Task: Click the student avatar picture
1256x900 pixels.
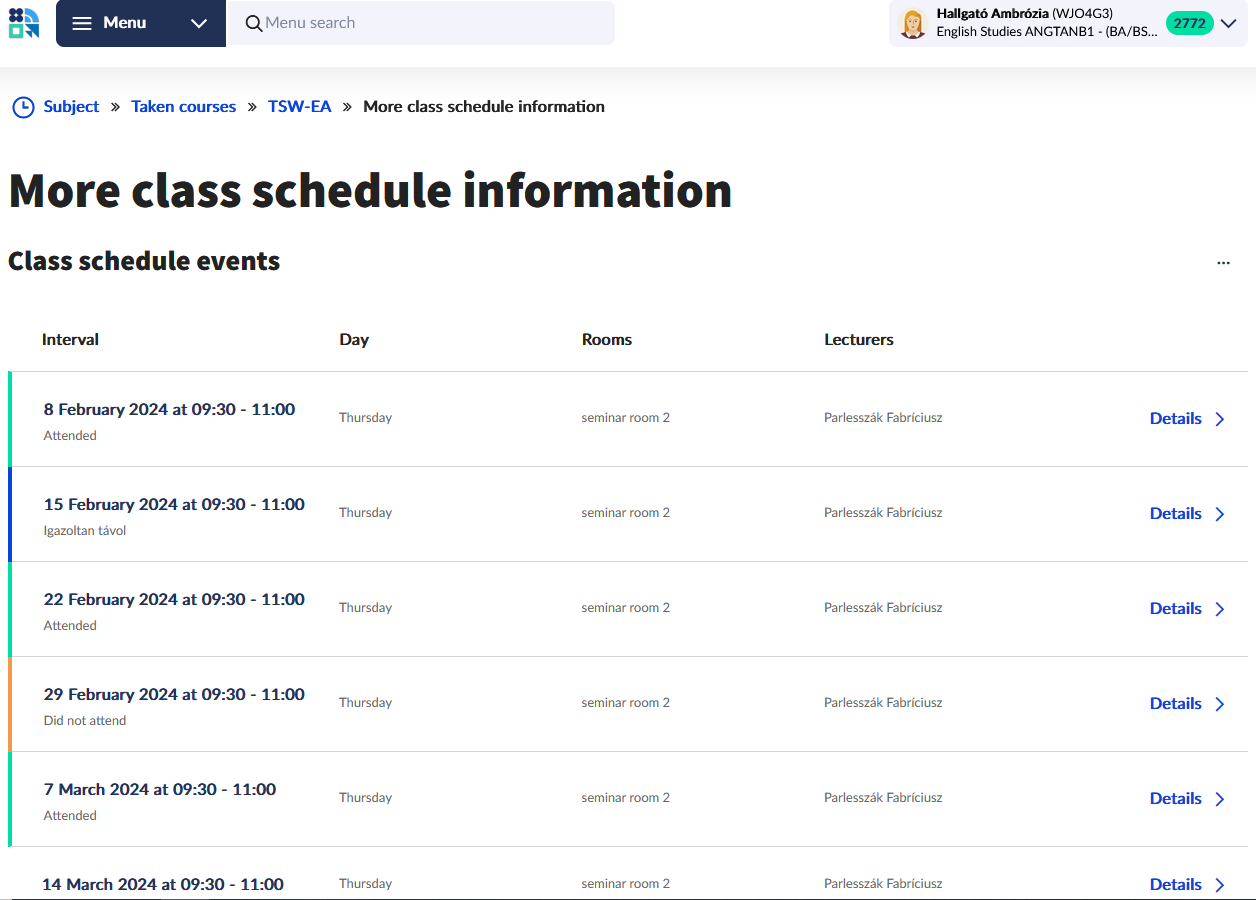Action: pyautogui.click(x=912, y=23)
